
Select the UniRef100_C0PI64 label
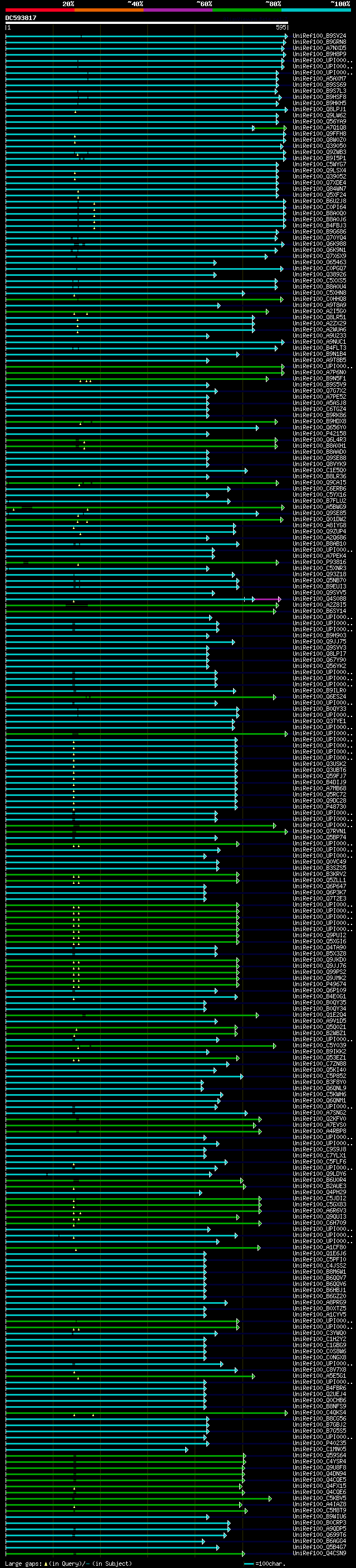click(319, 207)
